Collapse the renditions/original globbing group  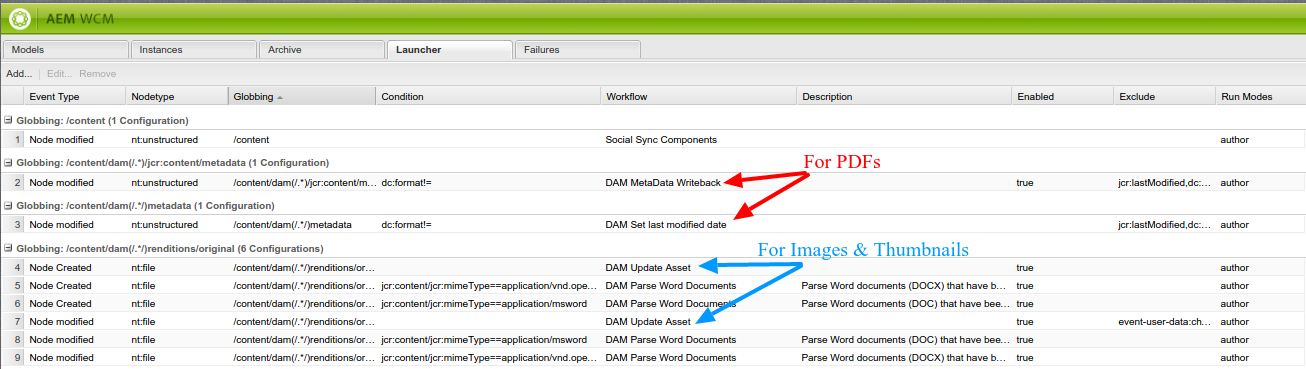pos(9,248)
